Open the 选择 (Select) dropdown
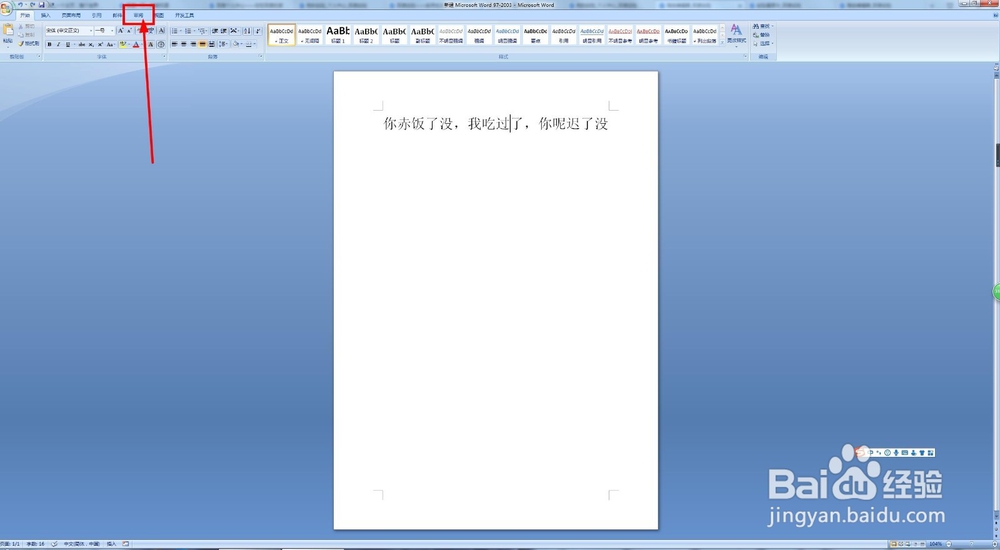 tap(762, 43)
